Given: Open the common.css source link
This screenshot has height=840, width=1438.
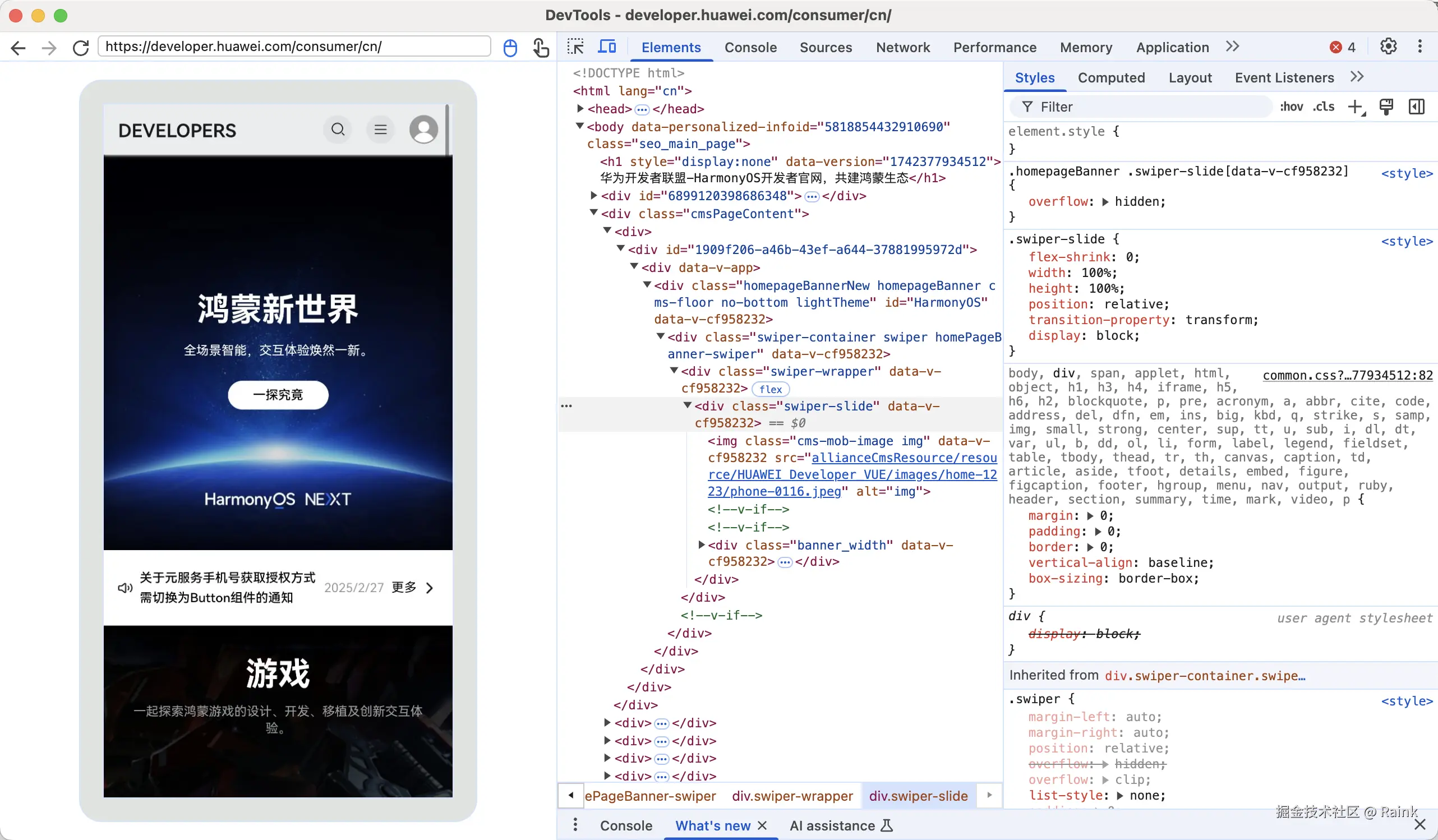Looking at the screenshot, I should (1347, 375).
